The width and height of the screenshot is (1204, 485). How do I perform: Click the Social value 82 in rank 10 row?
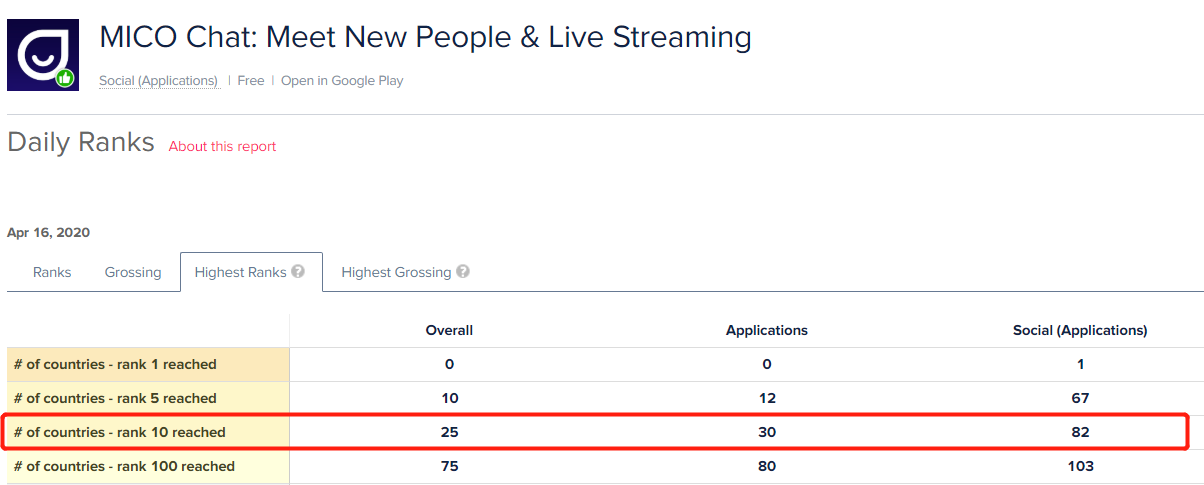tap(1080, 432)
